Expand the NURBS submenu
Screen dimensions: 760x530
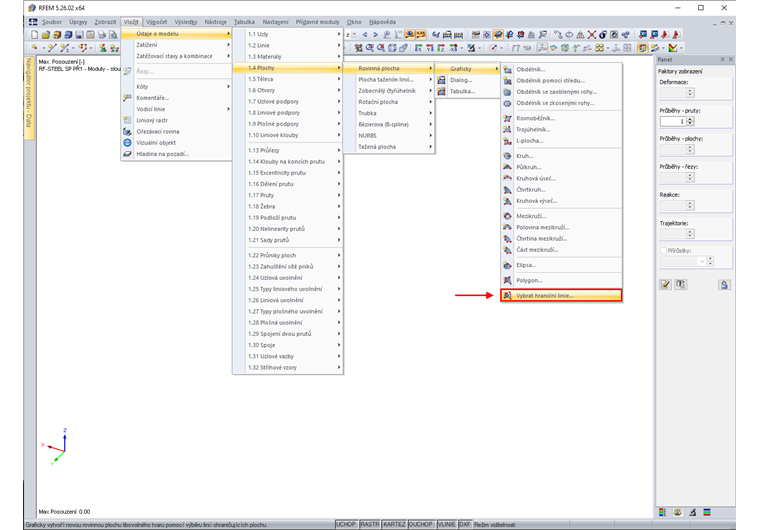pyautogui.click(x=389, y=135)
